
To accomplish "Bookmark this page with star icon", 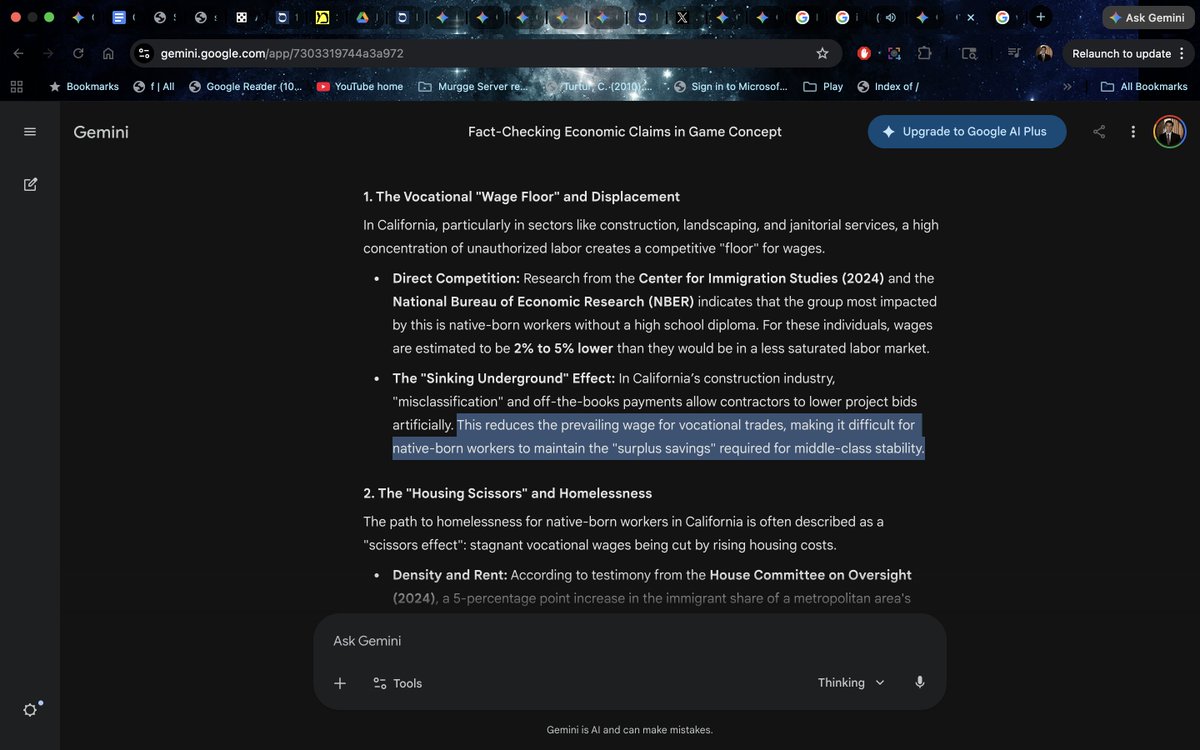I will [822, 53].
